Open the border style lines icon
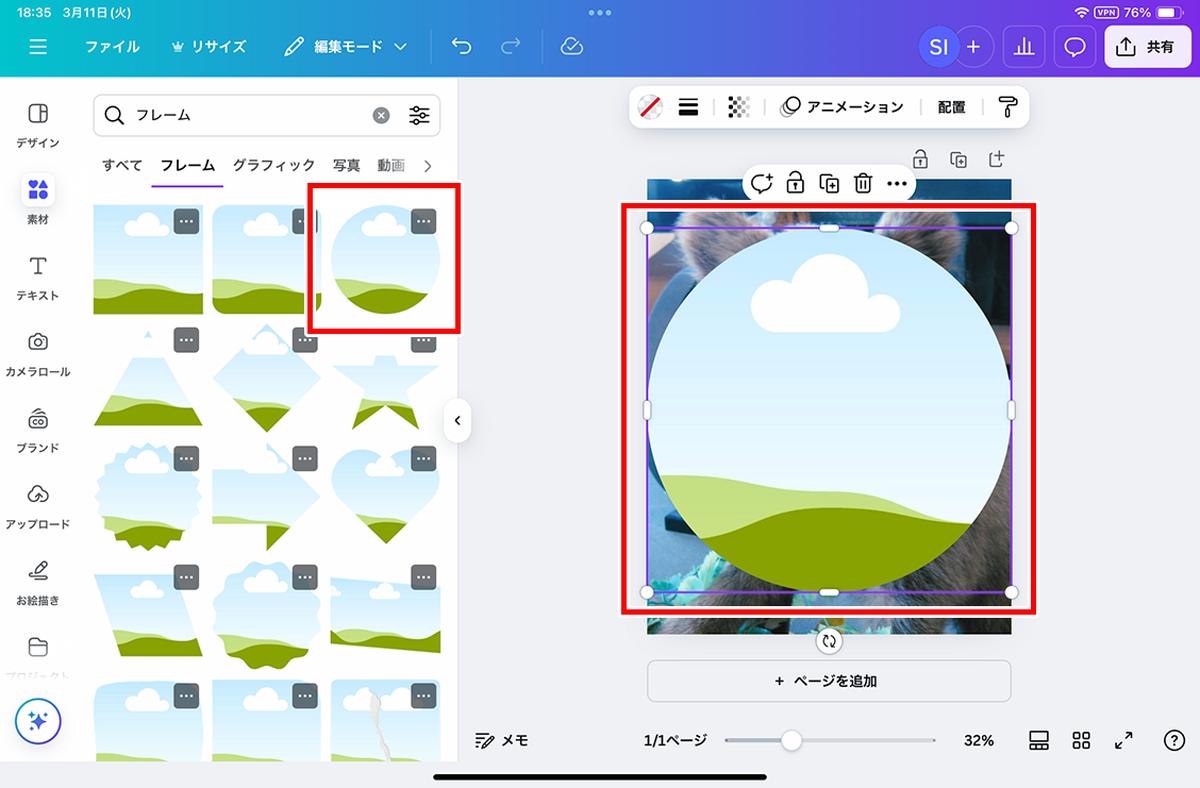 (x=688, y=107)
